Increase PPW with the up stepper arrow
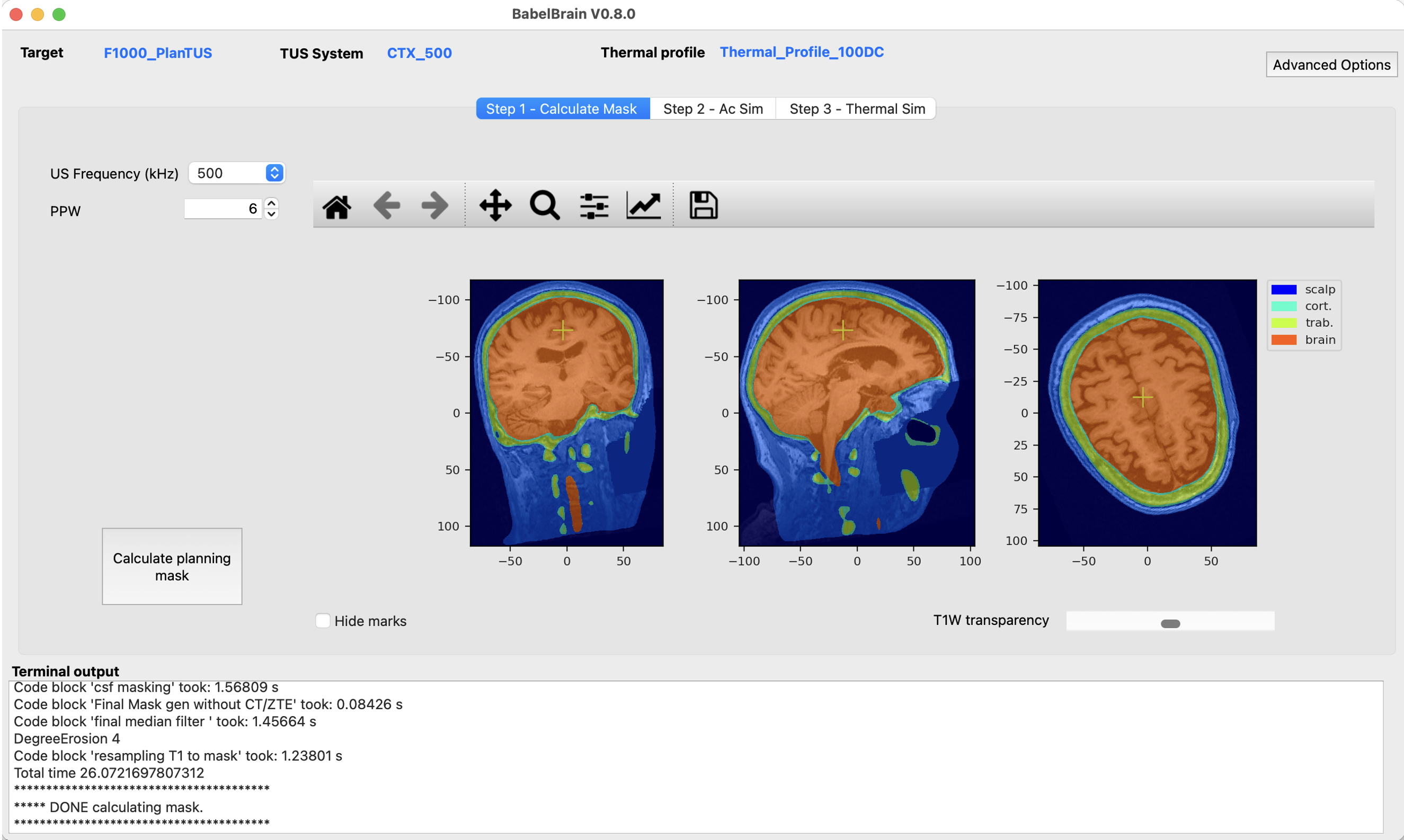 pos(272,203)
